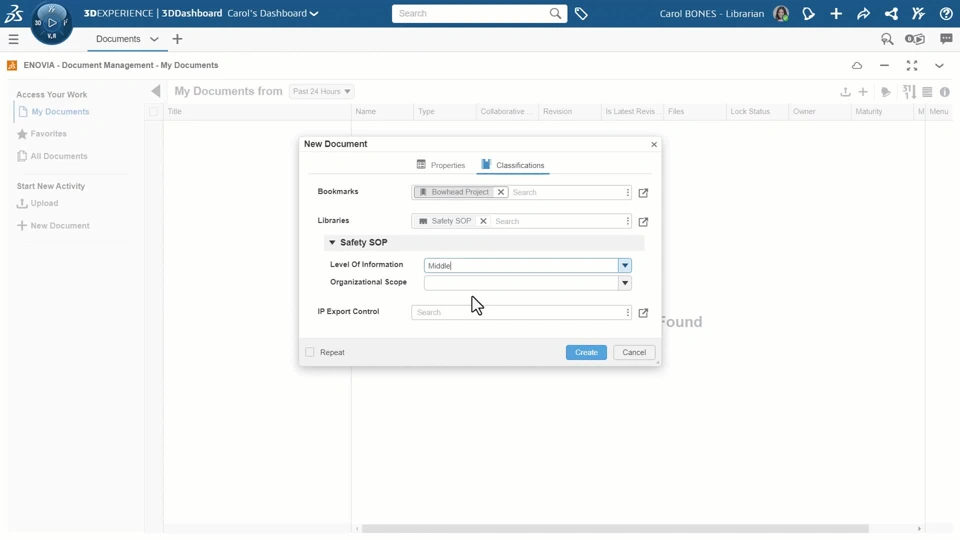Switch list view icon in toolbar

[927, 92]
